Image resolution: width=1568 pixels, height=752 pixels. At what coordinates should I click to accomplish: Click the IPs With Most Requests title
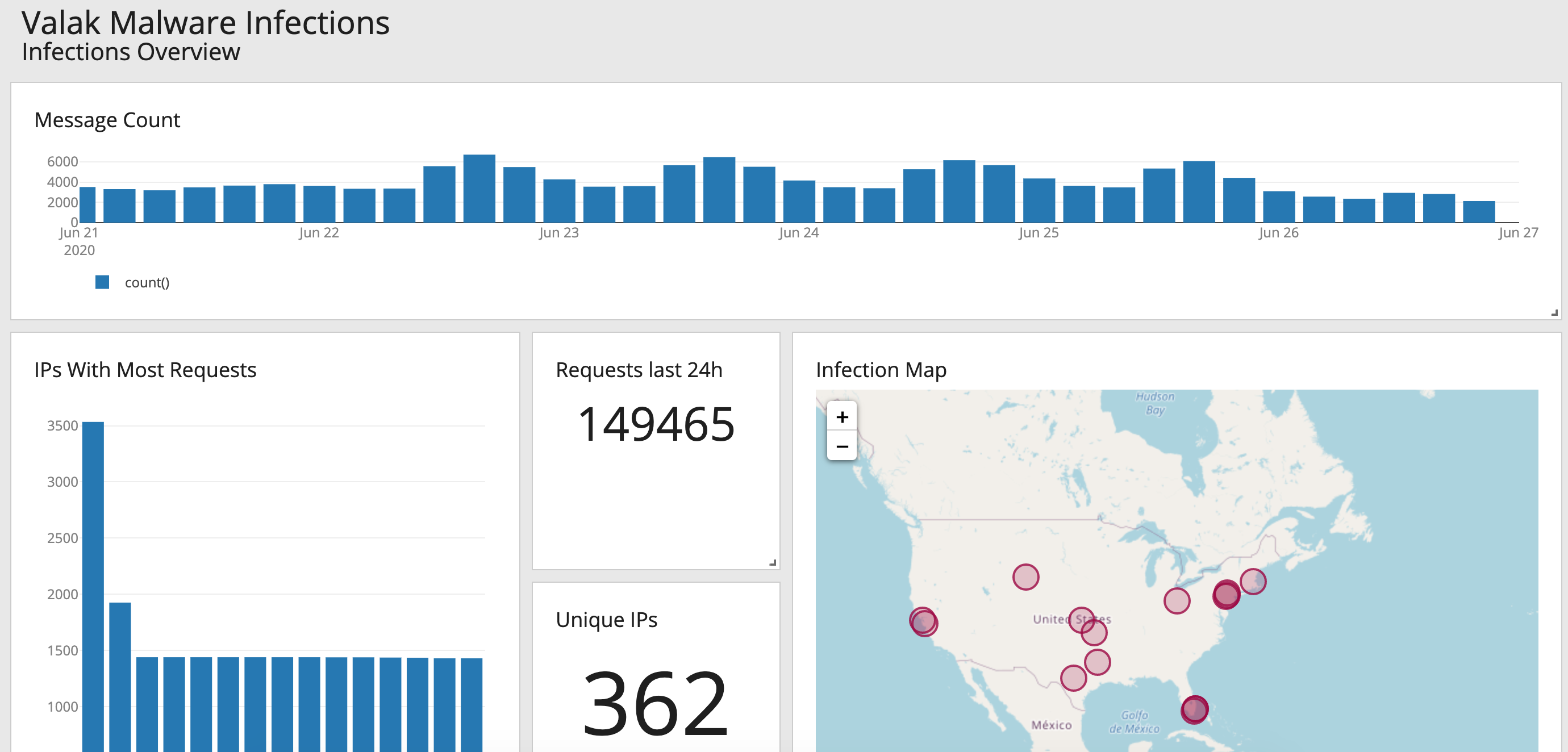[145, 370]
